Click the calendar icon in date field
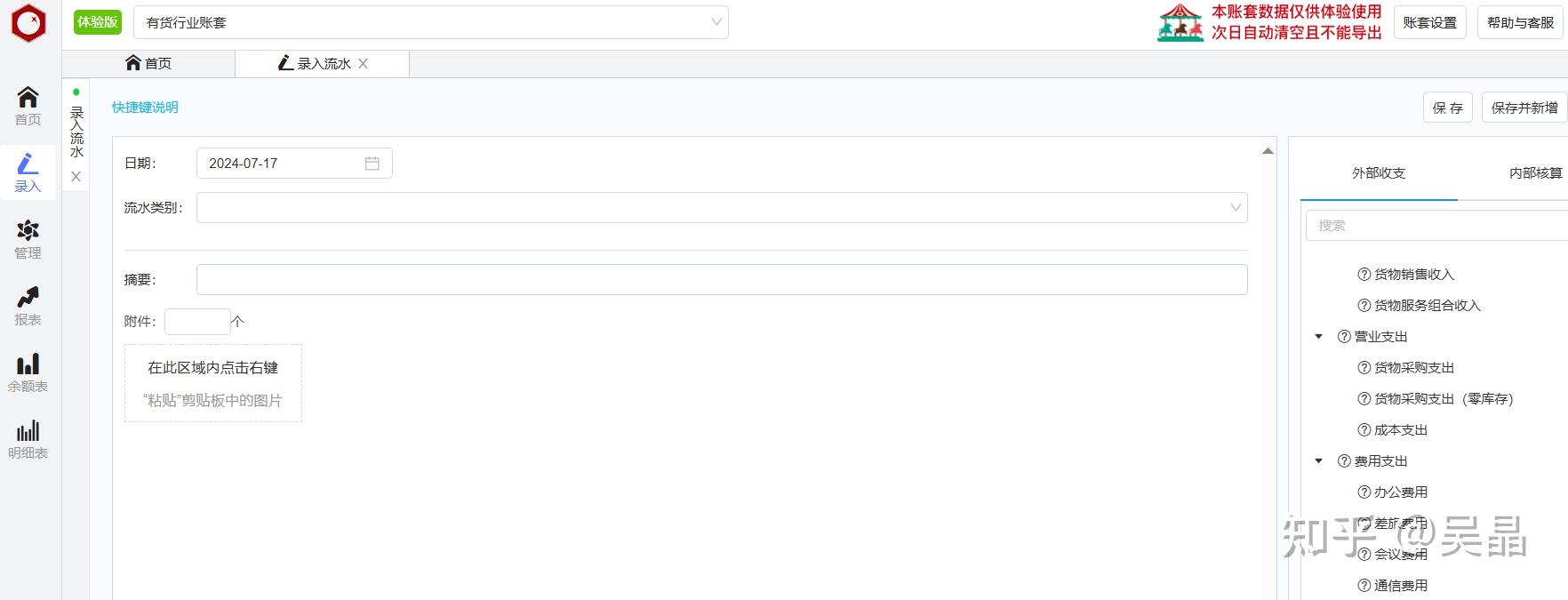 tap(372, 164)
